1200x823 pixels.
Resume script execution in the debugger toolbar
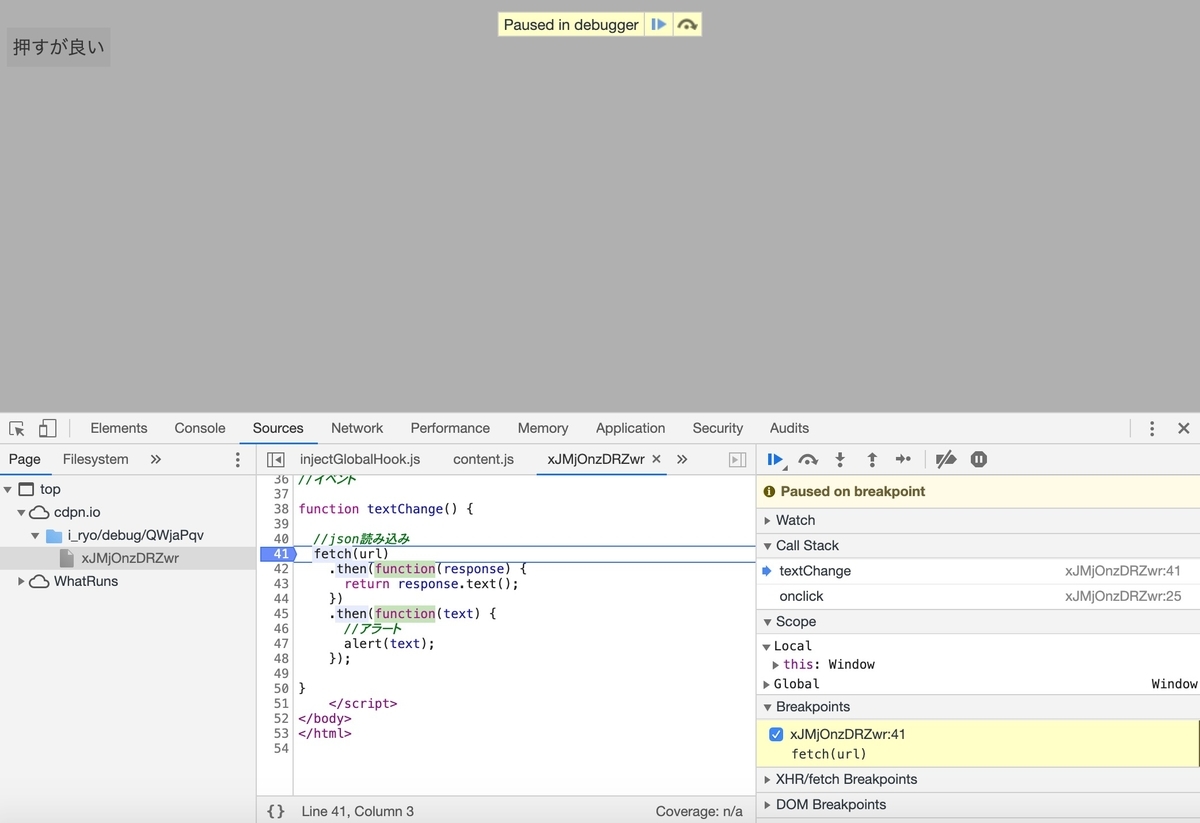click(776, 460)
